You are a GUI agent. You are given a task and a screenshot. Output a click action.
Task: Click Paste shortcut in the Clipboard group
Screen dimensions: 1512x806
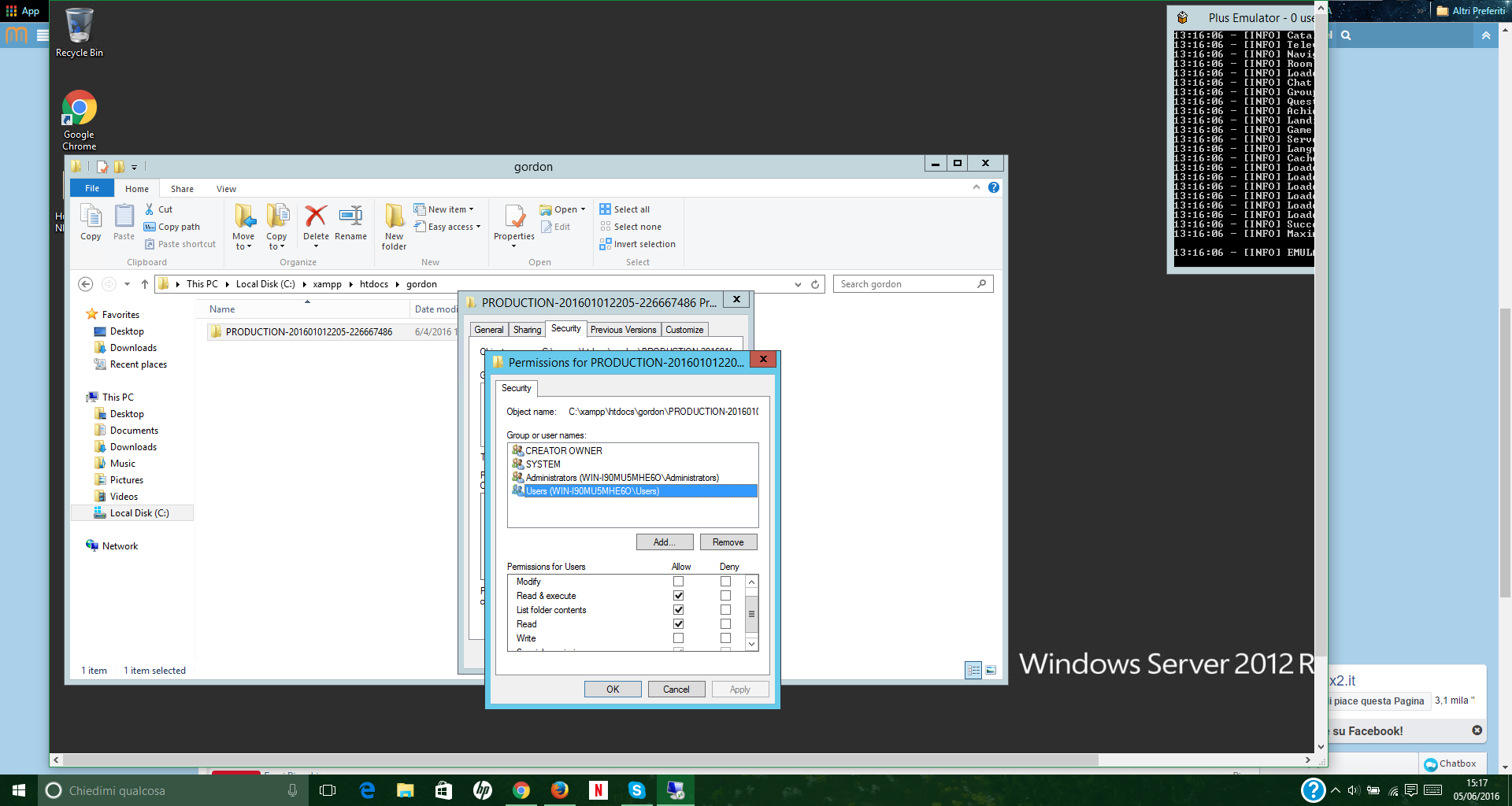(180, 244)
